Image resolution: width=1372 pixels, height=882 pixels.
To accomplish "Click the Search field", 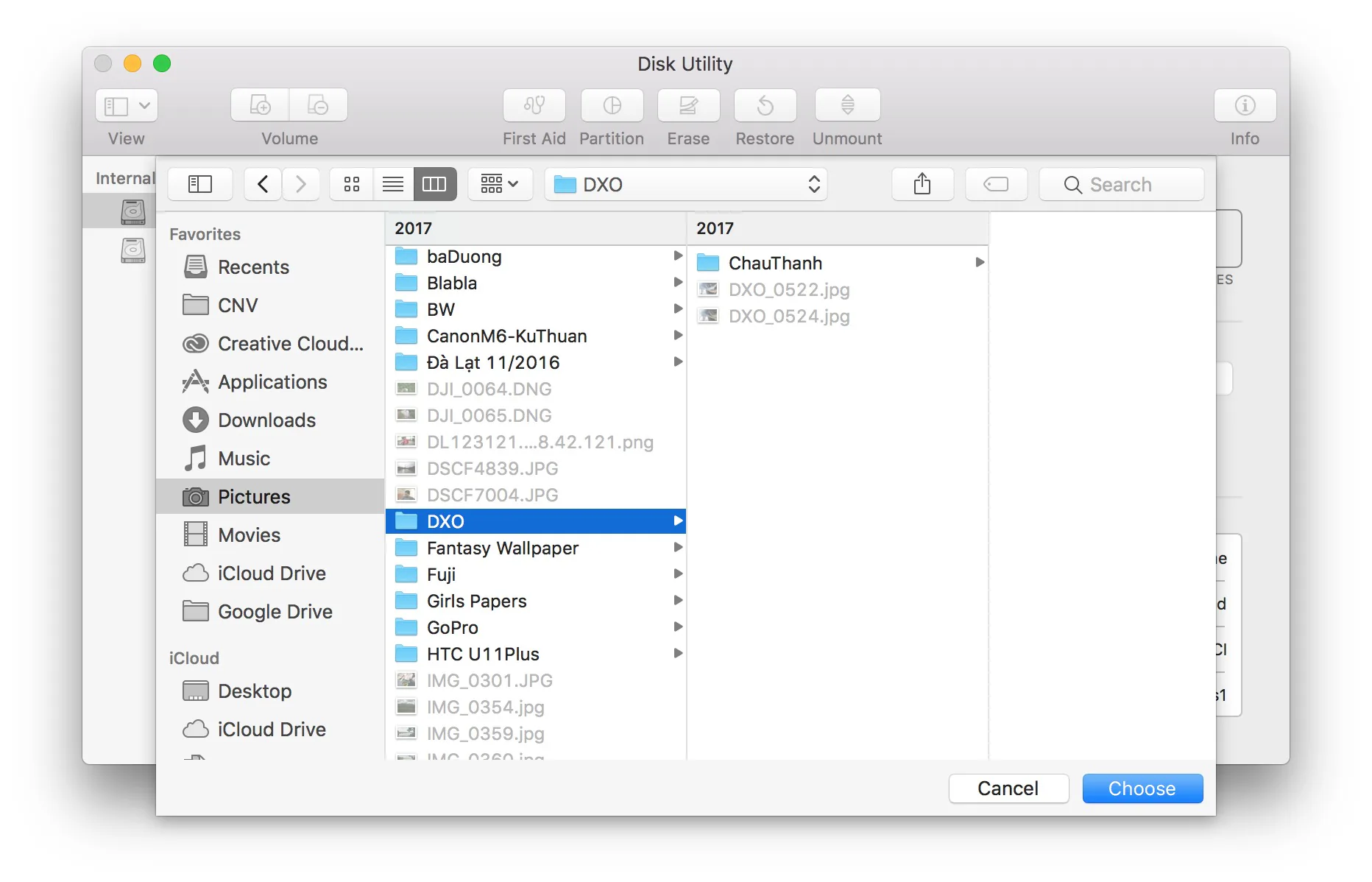I will click(x=1122, y=184).
